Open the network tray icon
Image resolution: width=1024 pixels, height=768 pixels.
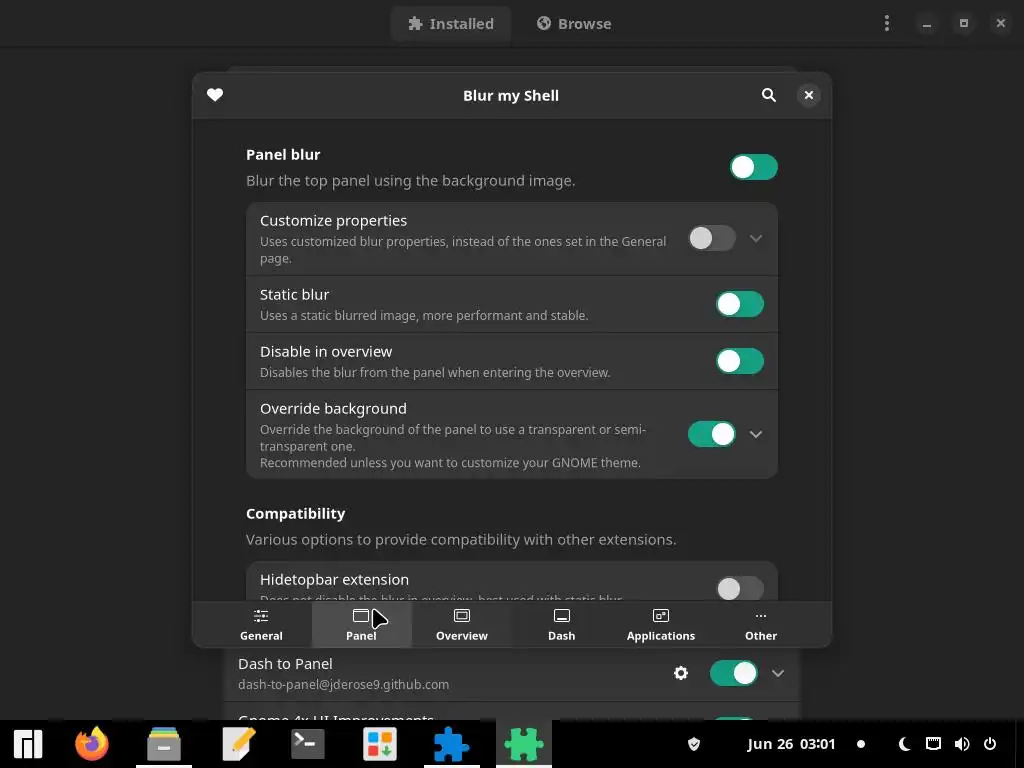coord(933,744)
